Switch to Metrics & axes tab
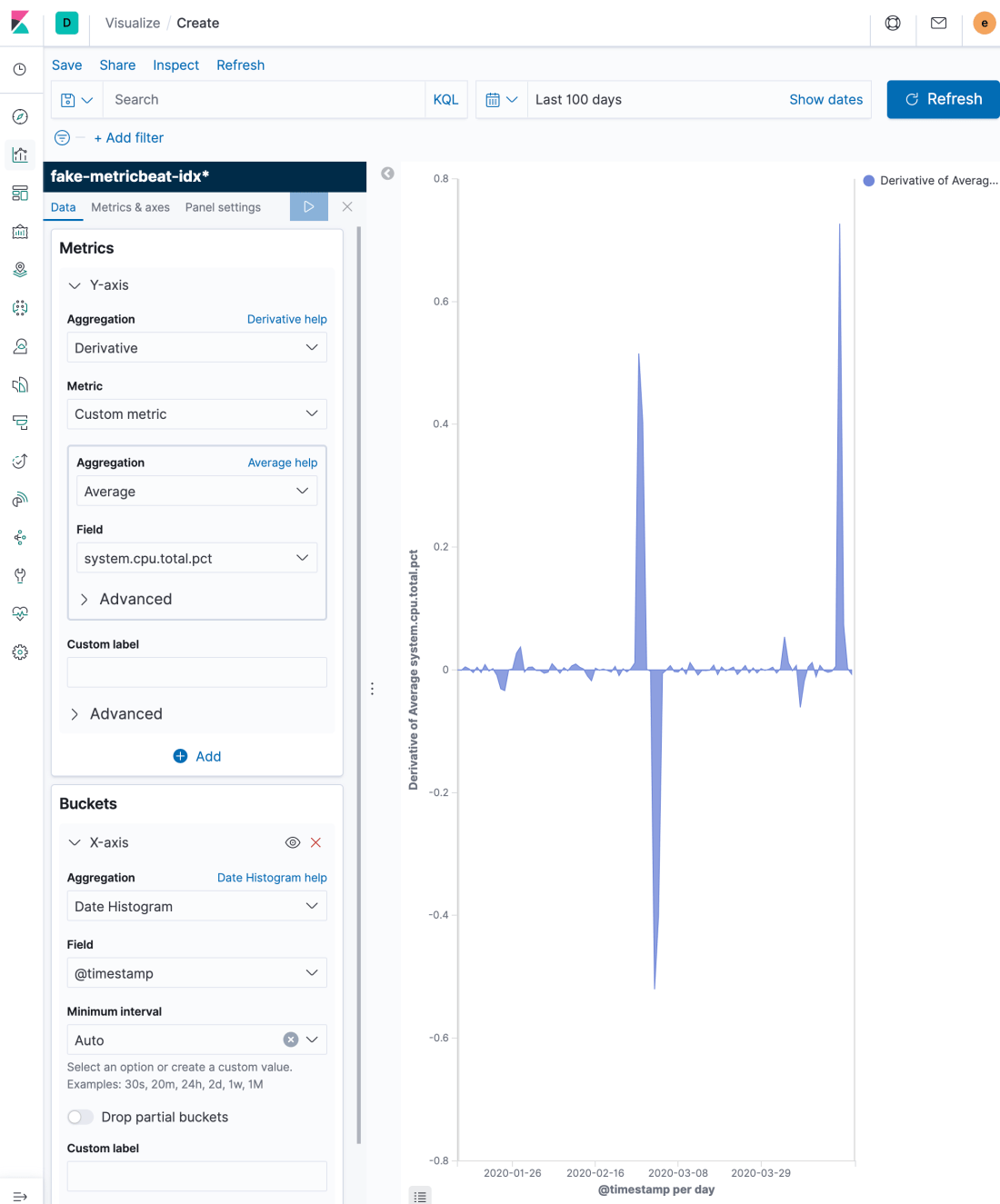Image resolution: width=1000 pixels, height=1204 pixels. (130, 207)
